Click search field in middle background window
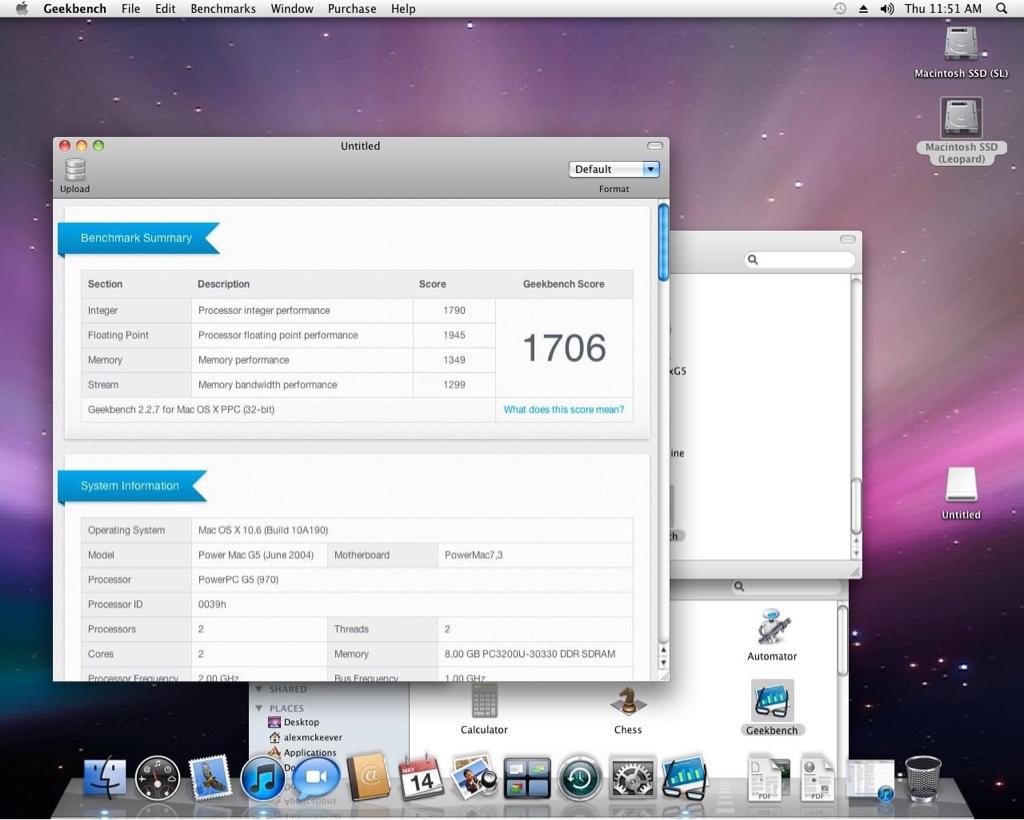The image size is (1024, 820). 799,259
